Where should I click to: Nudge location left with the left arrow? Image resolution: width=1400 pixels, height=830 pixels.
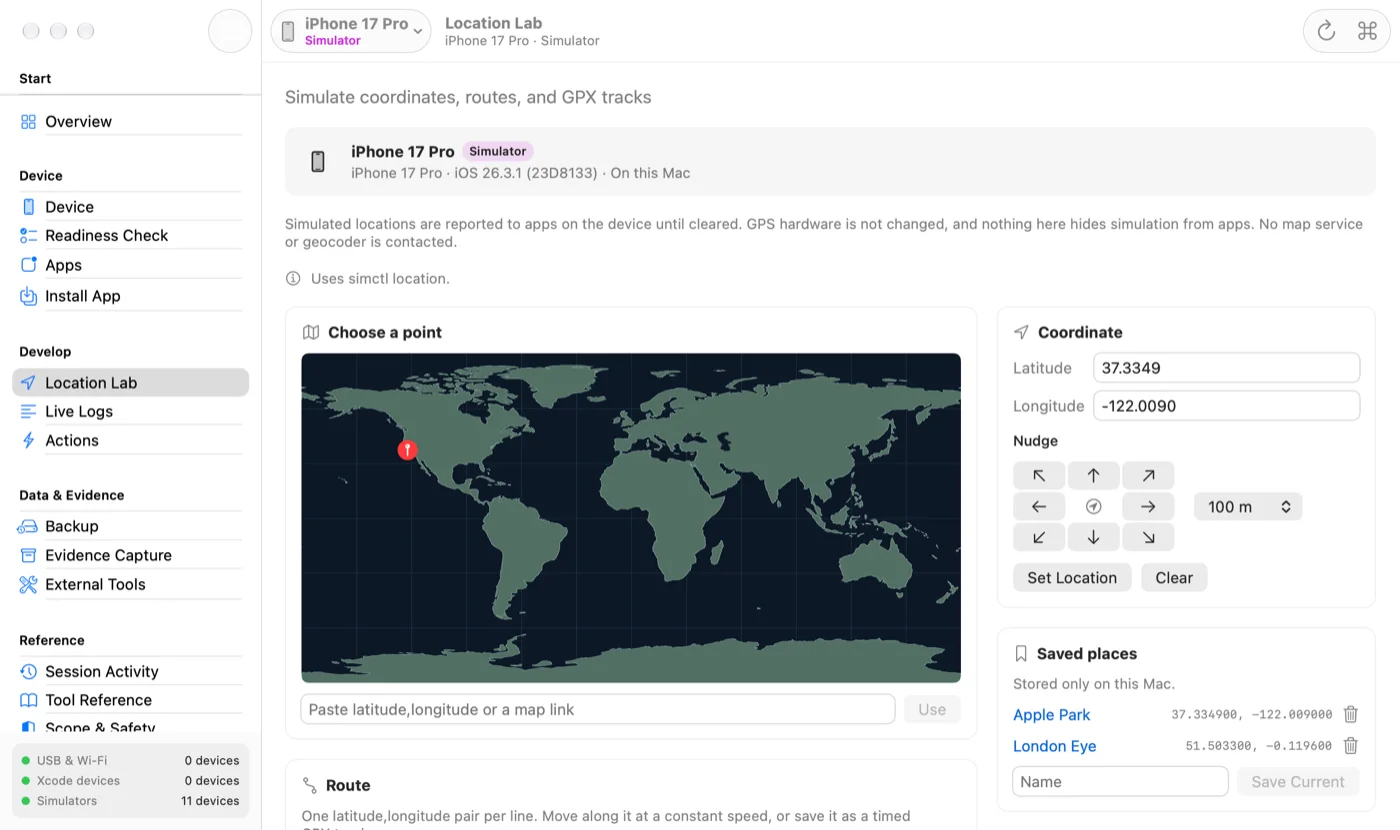click(1039, 507)
